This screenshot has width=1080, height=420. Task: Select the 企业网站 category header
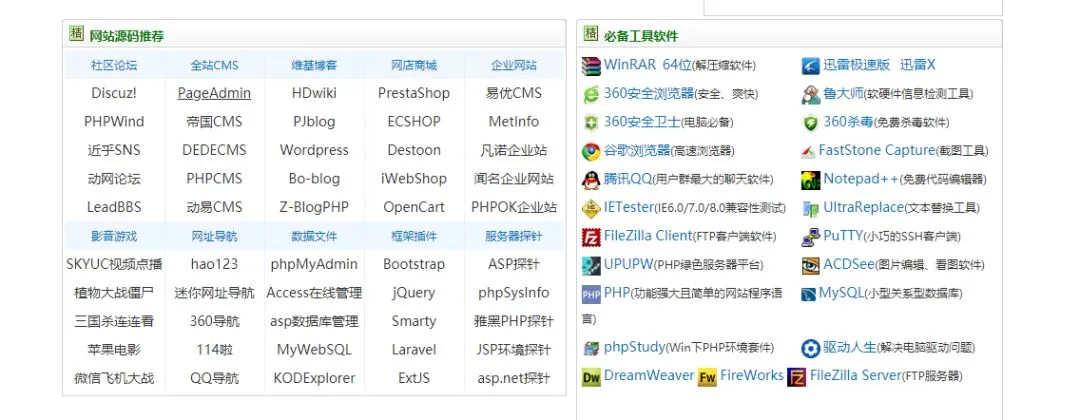click(x=514, y=65)
